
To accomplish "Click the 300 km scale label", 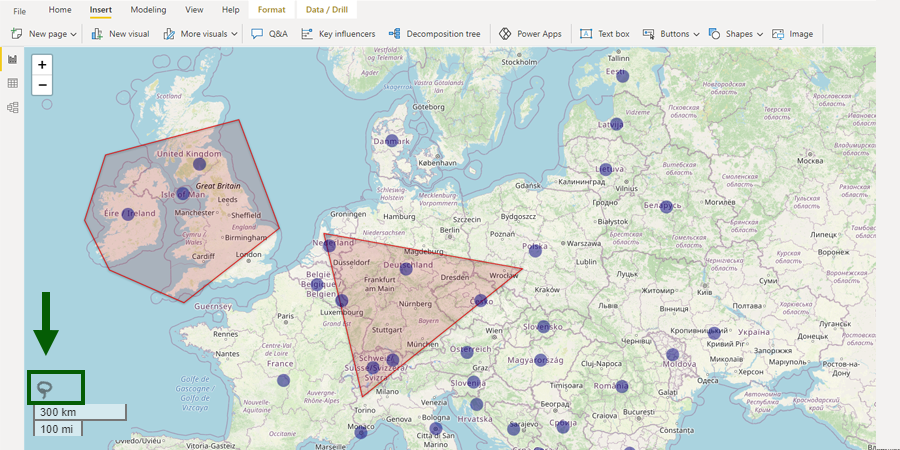I will (57, 412).
